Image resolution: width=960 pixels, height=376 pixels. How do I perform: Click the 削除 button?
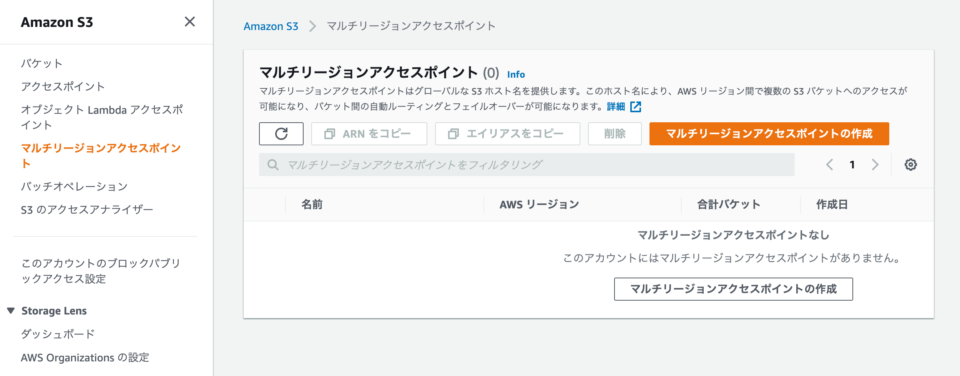tap(615, 133)
